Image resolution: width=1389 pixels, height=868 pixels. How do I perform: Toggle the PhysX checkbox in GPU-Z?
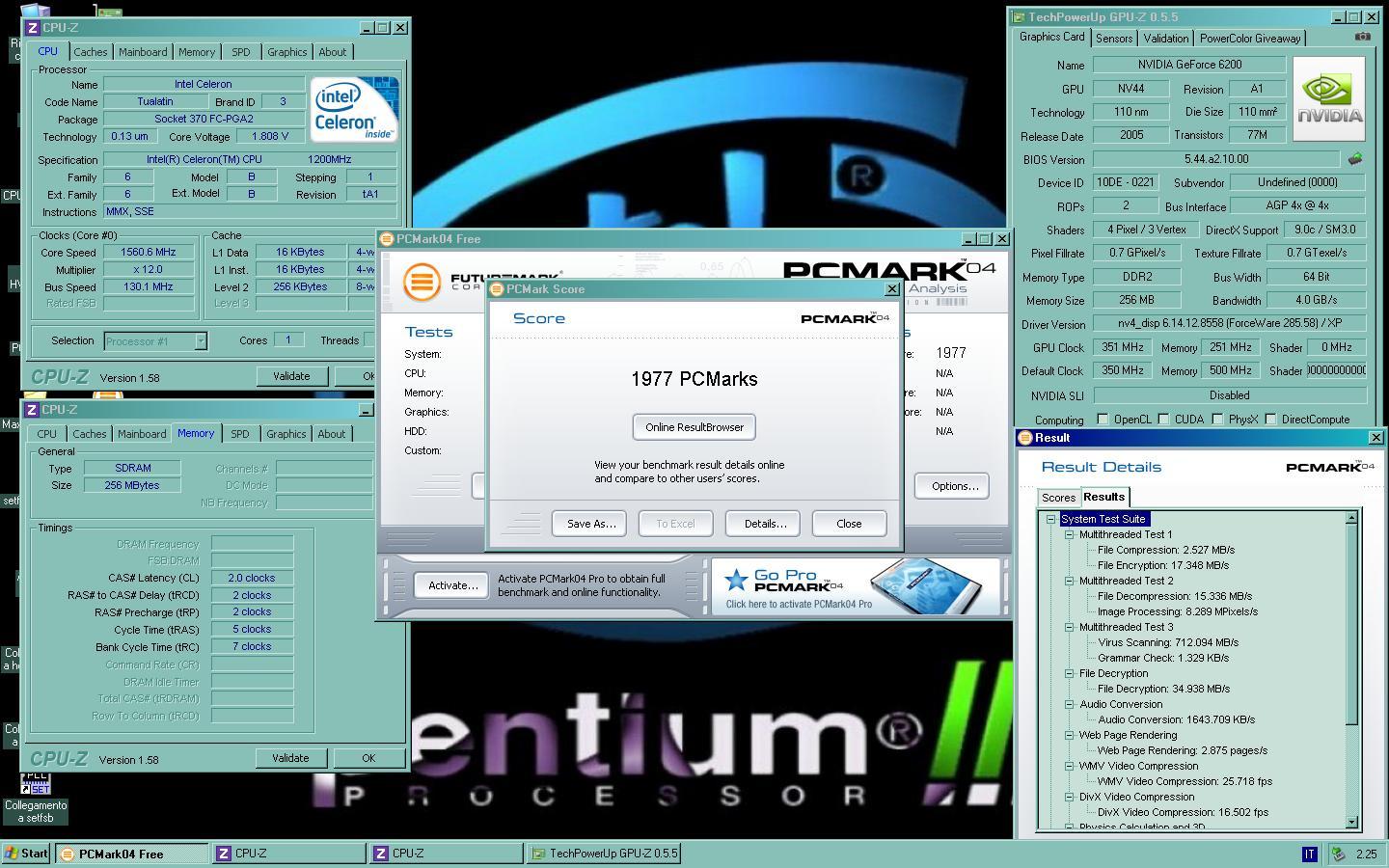click(1217, 420)
